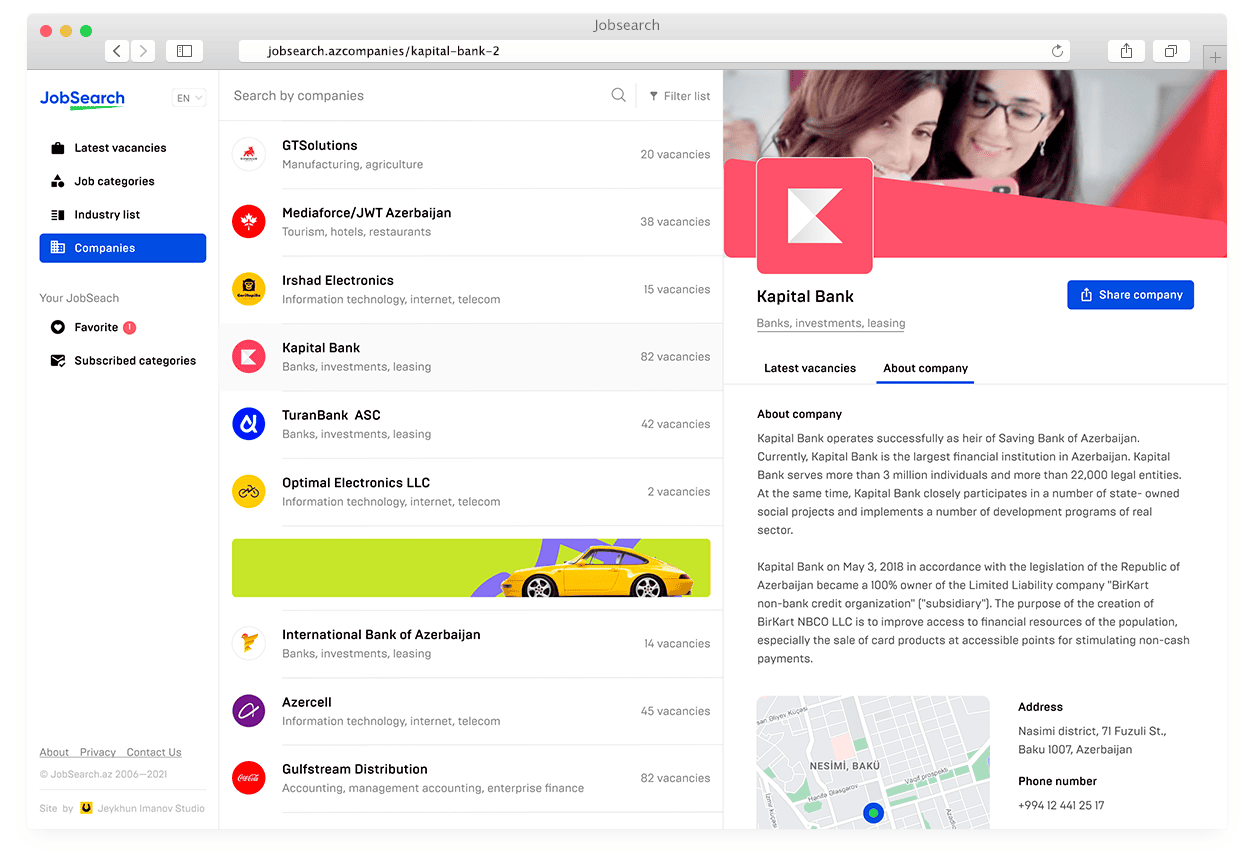Click the search magnifier icon
1254x866 pixels.
619,95
